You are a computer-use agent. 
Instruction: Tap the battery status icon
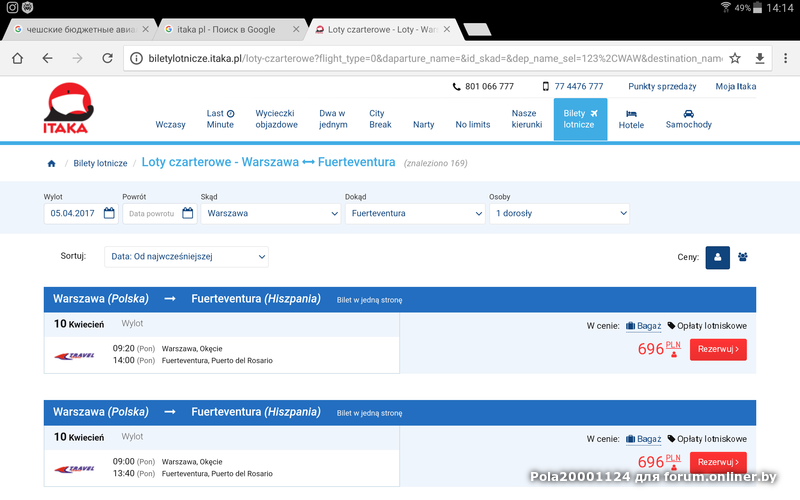758,7
